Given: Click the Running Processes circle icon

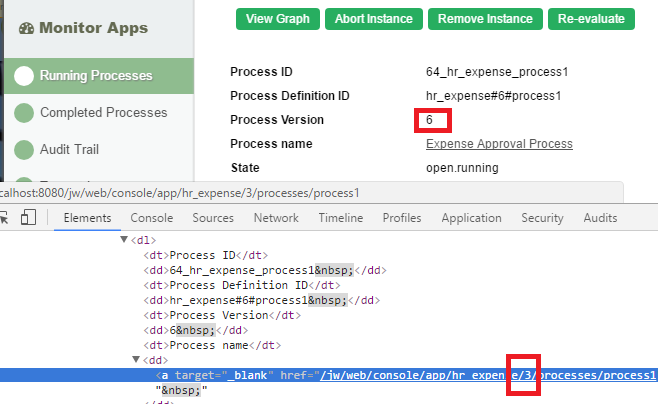Looking at the screenshot, I should pos(24,76).
